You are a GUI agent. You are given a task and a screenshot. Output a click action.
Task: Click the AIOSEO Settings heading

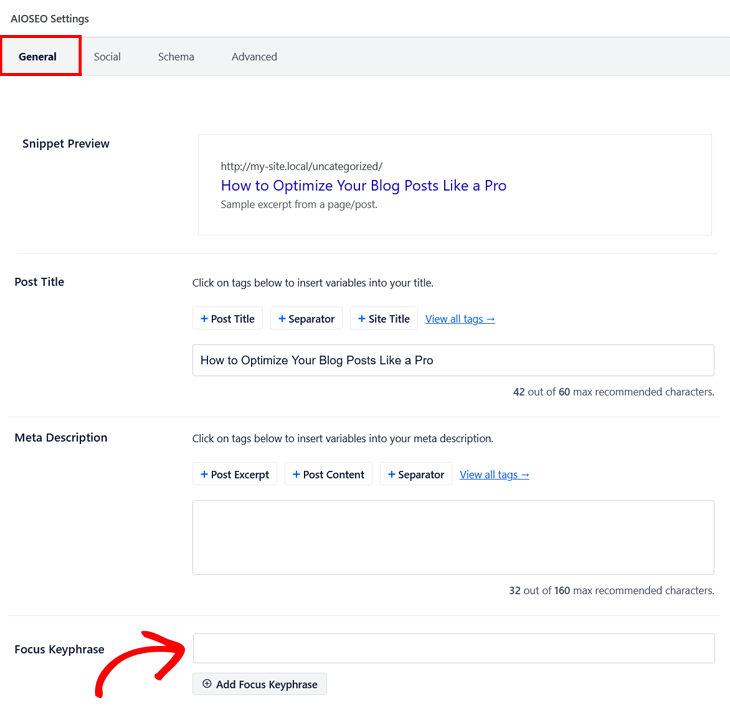pyautogui.click(x=50, y=19)
